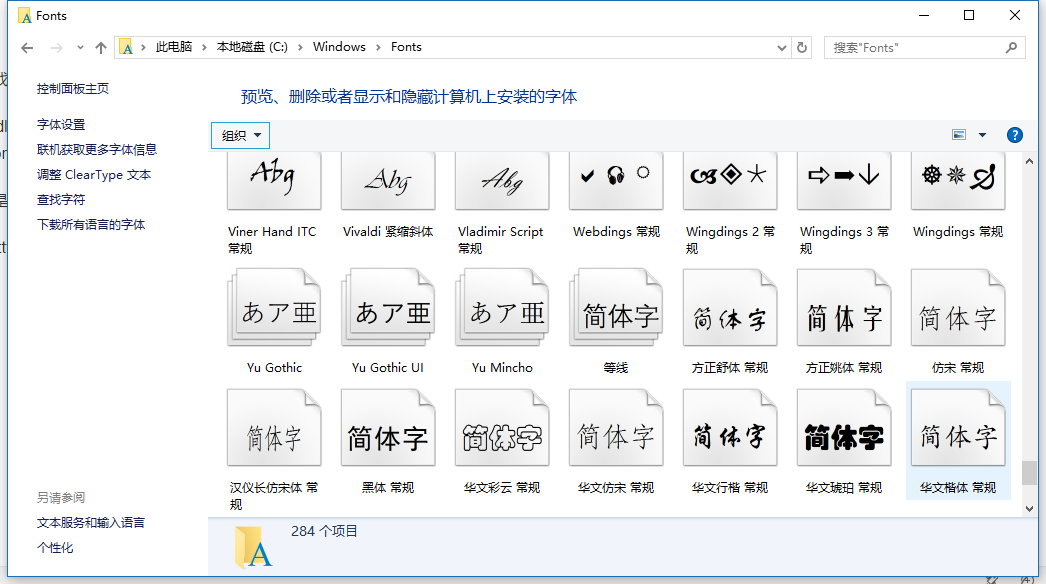Expand the chevron after Windows in path
The width and height of the screenshot is (1046, 584).
coord(378,47)
